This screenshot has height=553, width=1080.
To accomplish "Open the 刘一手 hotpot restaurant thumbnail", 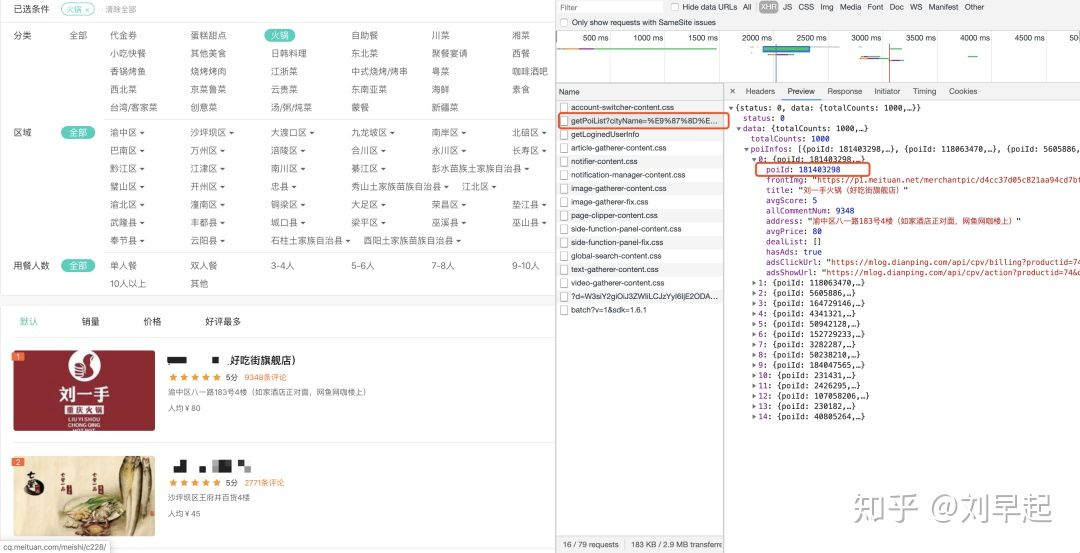I will pos(84,390).
